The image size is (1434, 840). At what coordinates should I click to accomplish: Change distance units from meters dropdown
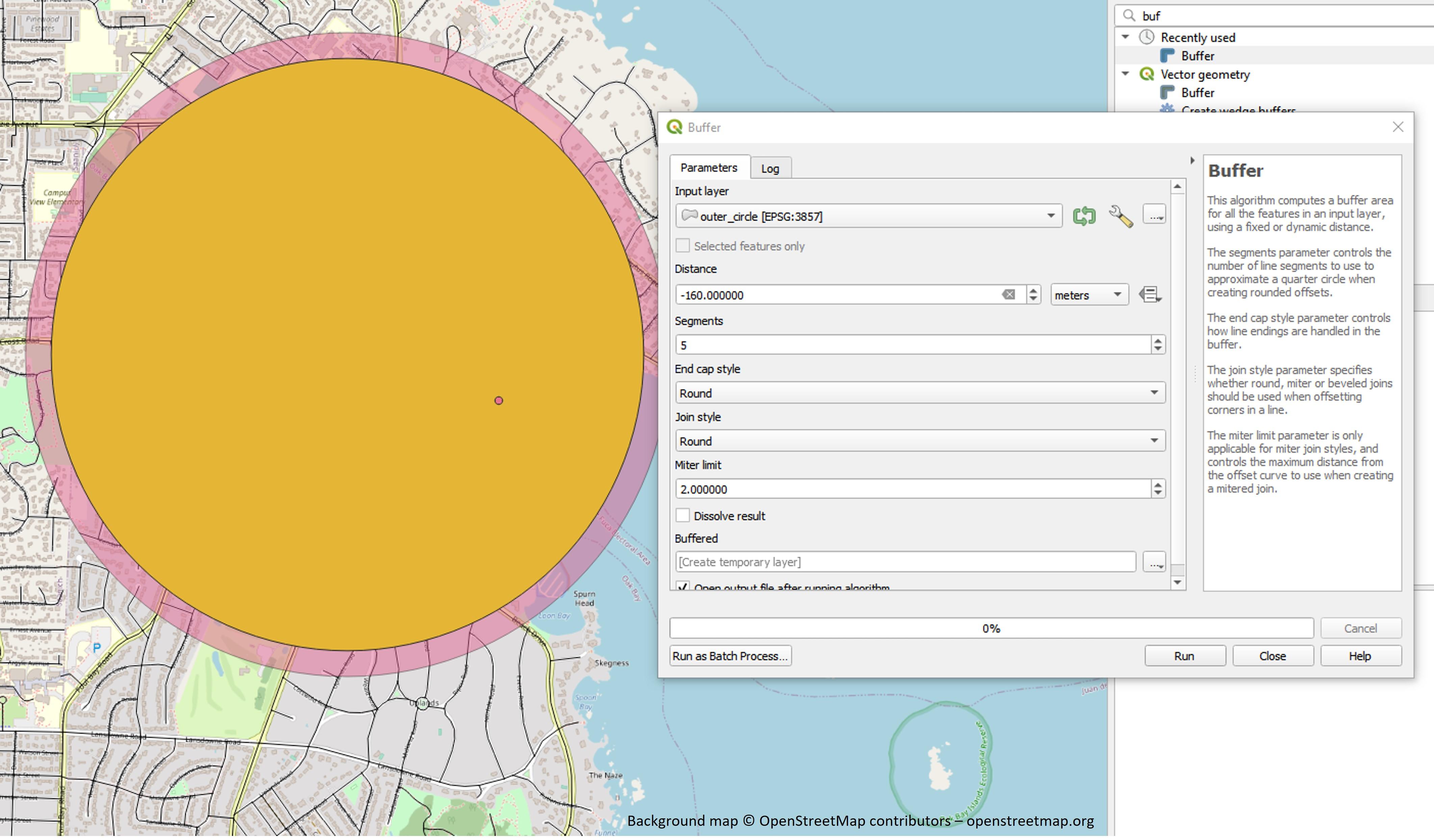pos(1089,295)
